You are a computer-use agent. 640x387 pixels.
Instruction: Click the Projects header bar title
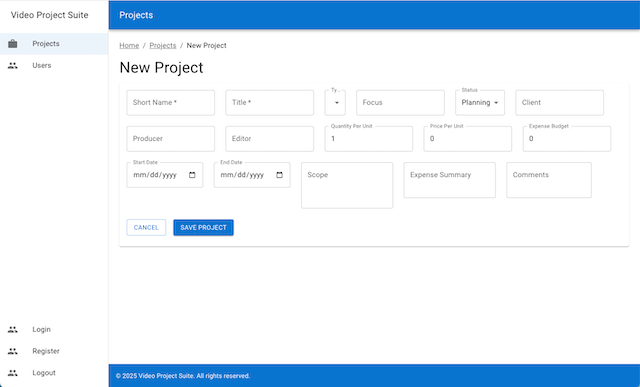coord(136,15)
